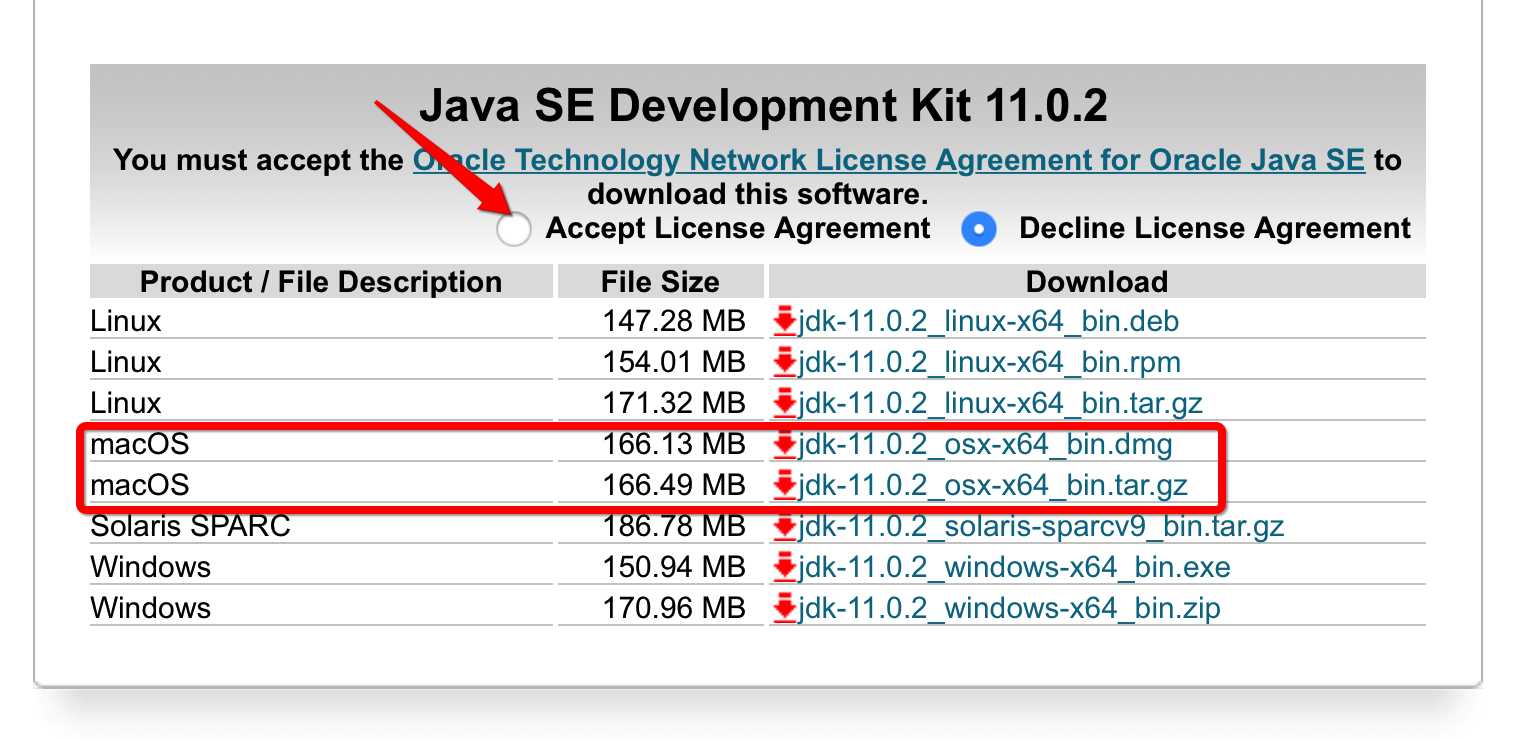This screenshot has height=740, width=1540.
Task: Select Decline License Agreement radio button
Action: 979,230
